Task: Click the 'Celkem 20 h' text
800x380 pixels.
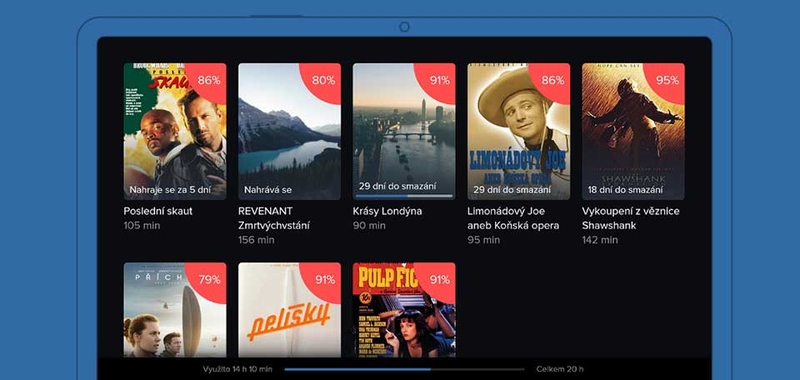Action: tap(560, 369)
